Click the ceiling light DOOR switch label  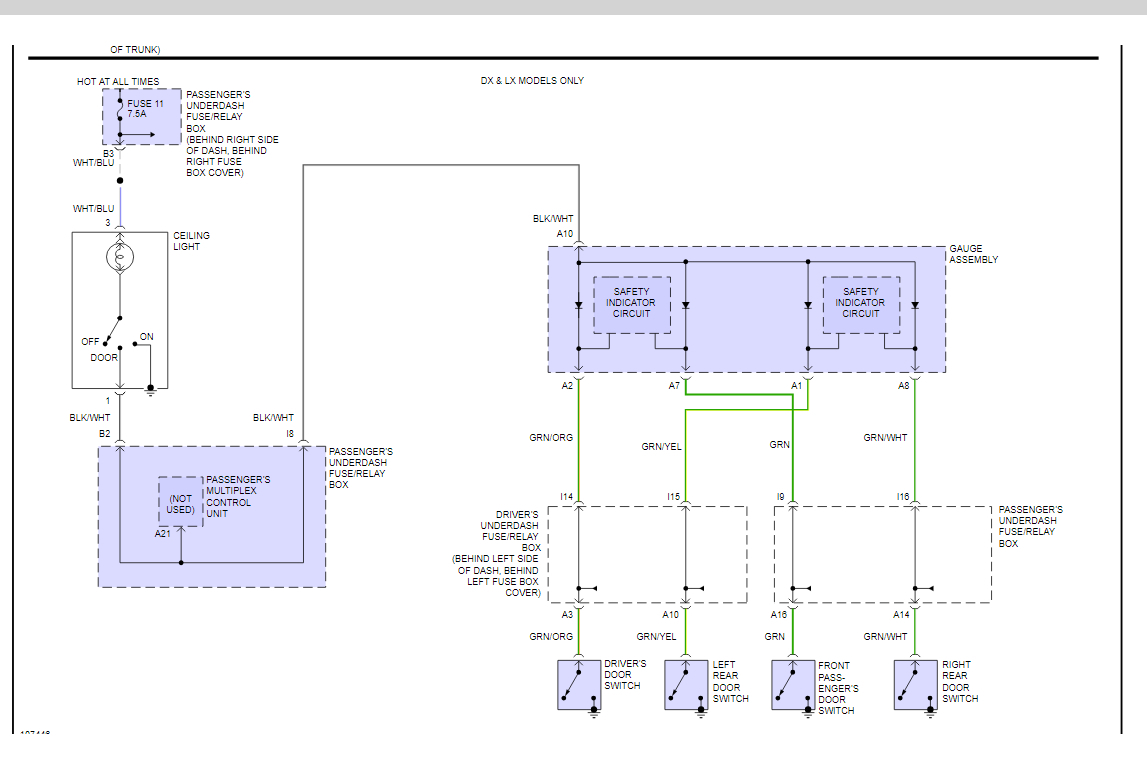click(x=104, y=357)
